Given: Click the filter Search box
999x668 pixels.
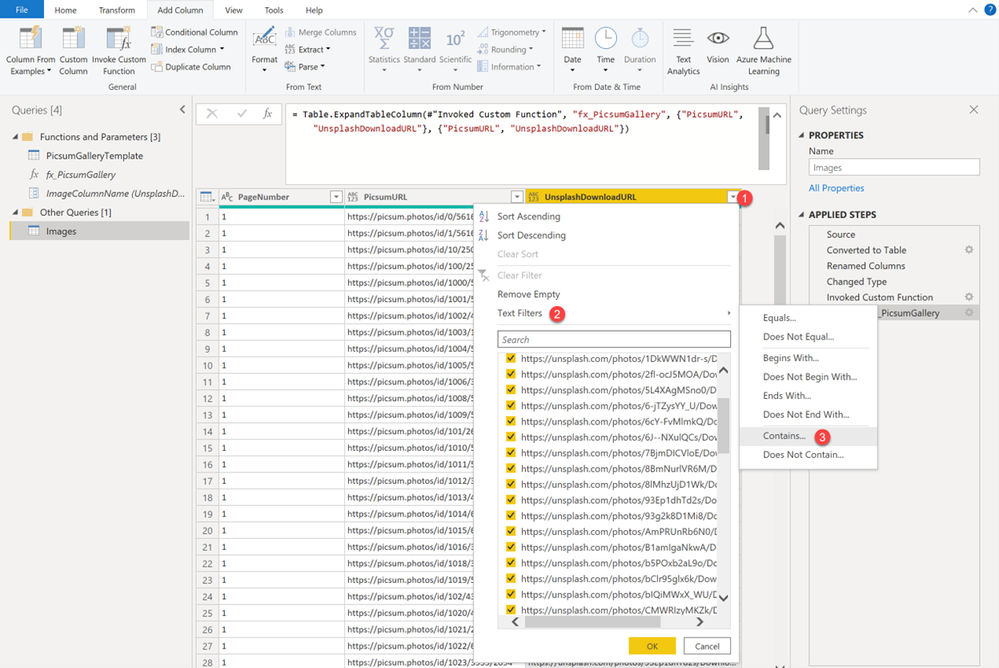Looking at the screenshot, I should tap(614, 339).
